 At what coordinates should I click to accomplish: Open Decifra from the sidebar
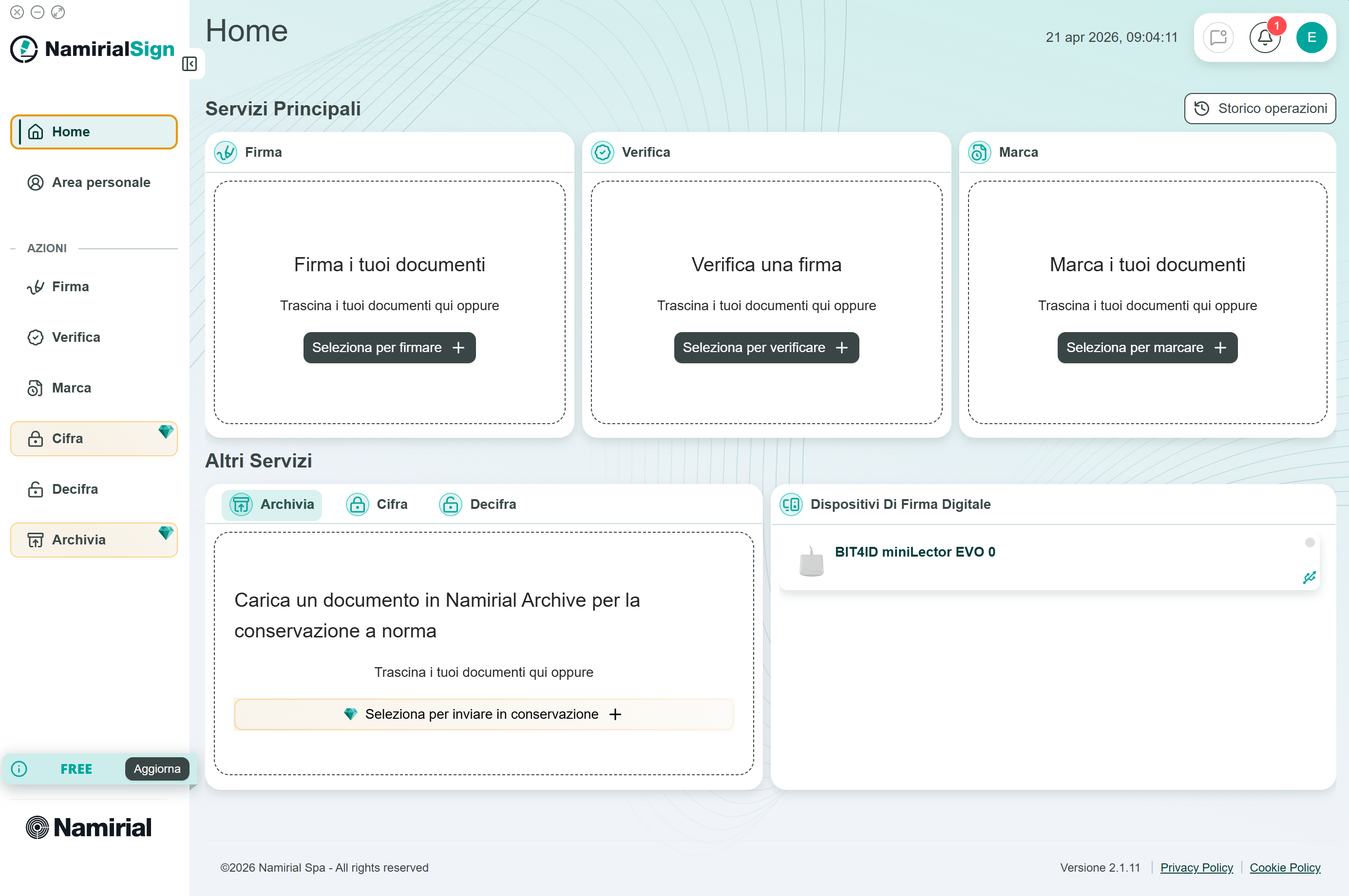(x=75, y=489)
